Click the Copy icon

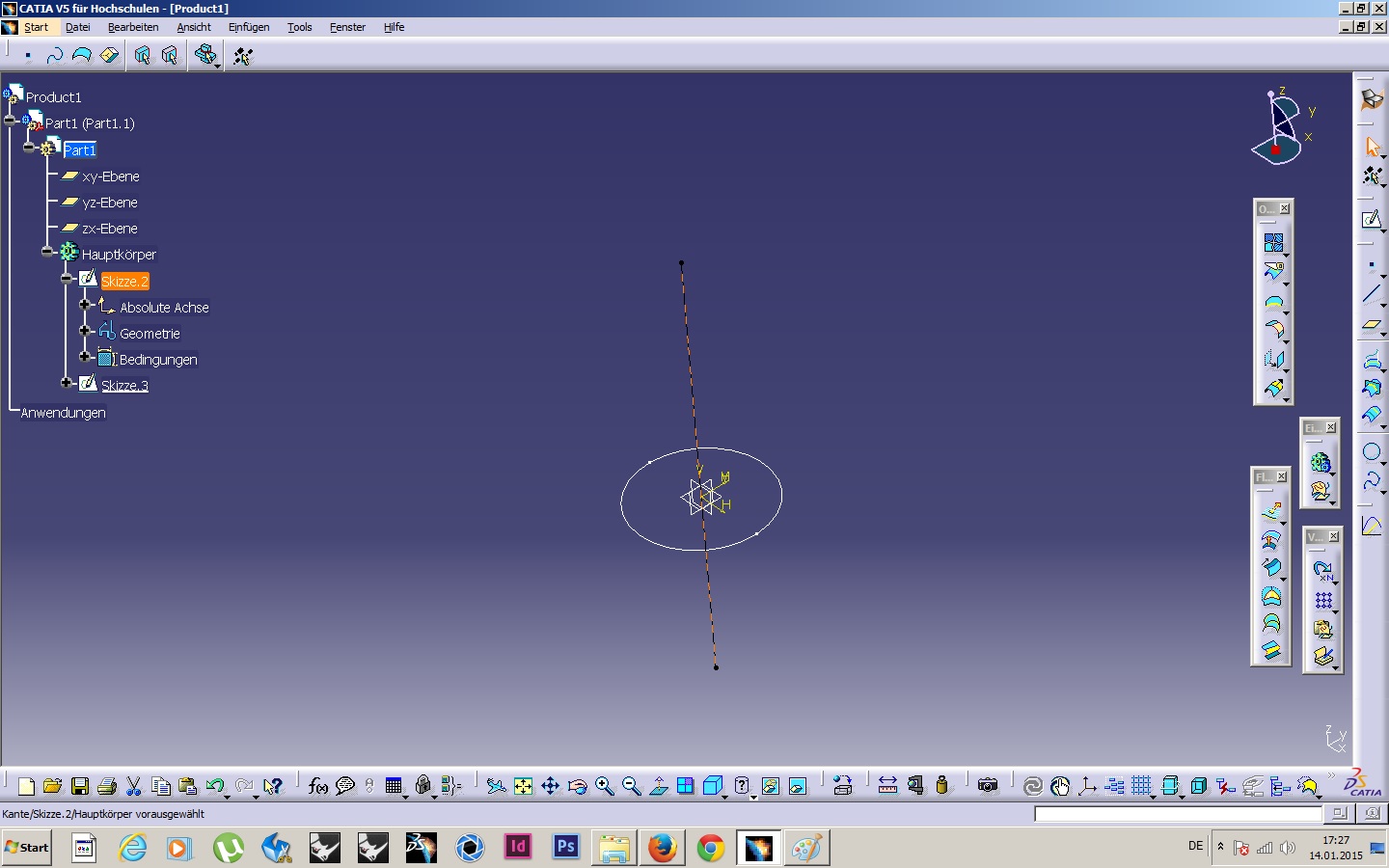[161, 786]
